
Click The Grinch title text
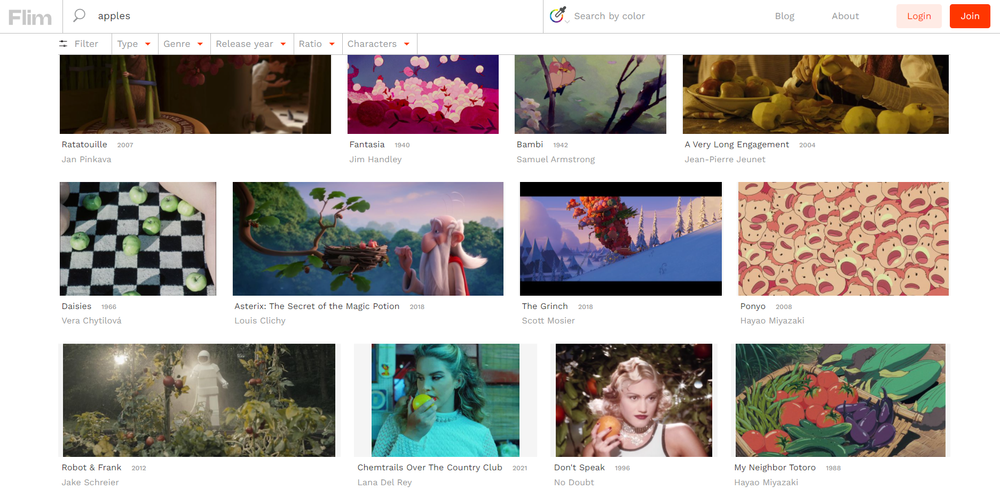(545, 306)
